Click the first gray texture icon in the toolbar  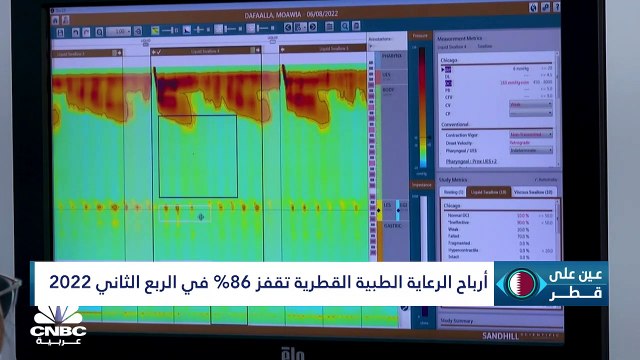tap(219, 29)
